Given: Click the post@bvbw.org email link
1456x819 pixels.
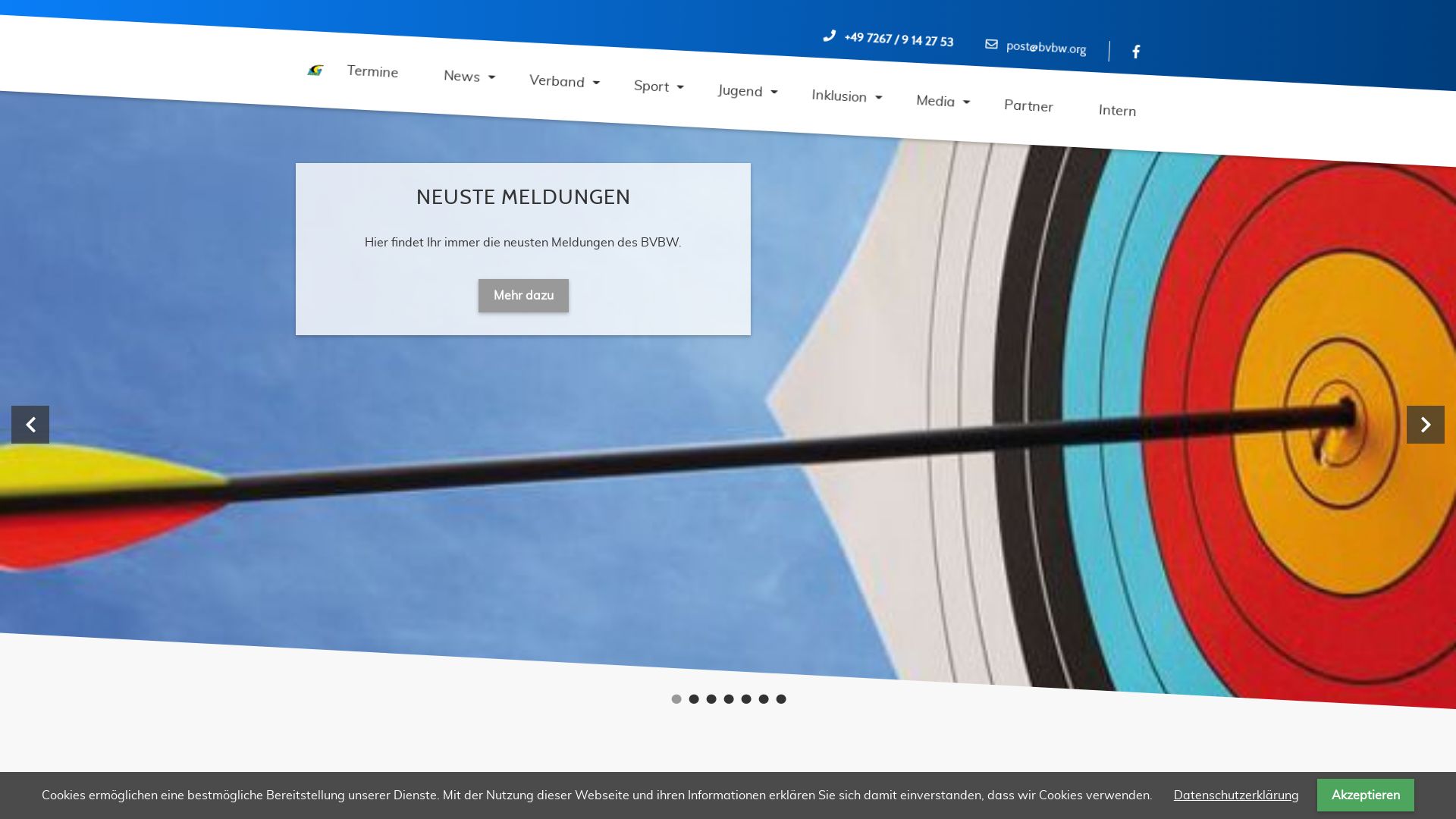Looking at the screenshot, I should point(1046,47).
